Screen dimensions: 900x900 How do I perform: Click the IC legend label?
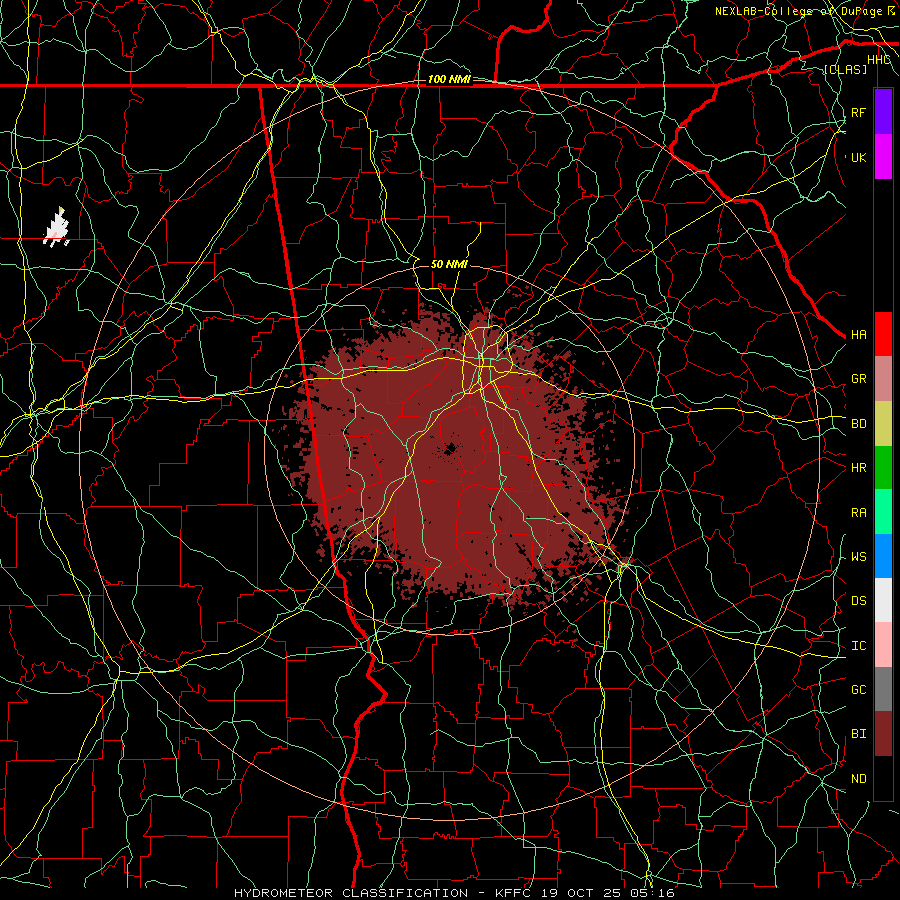point(858,646)
